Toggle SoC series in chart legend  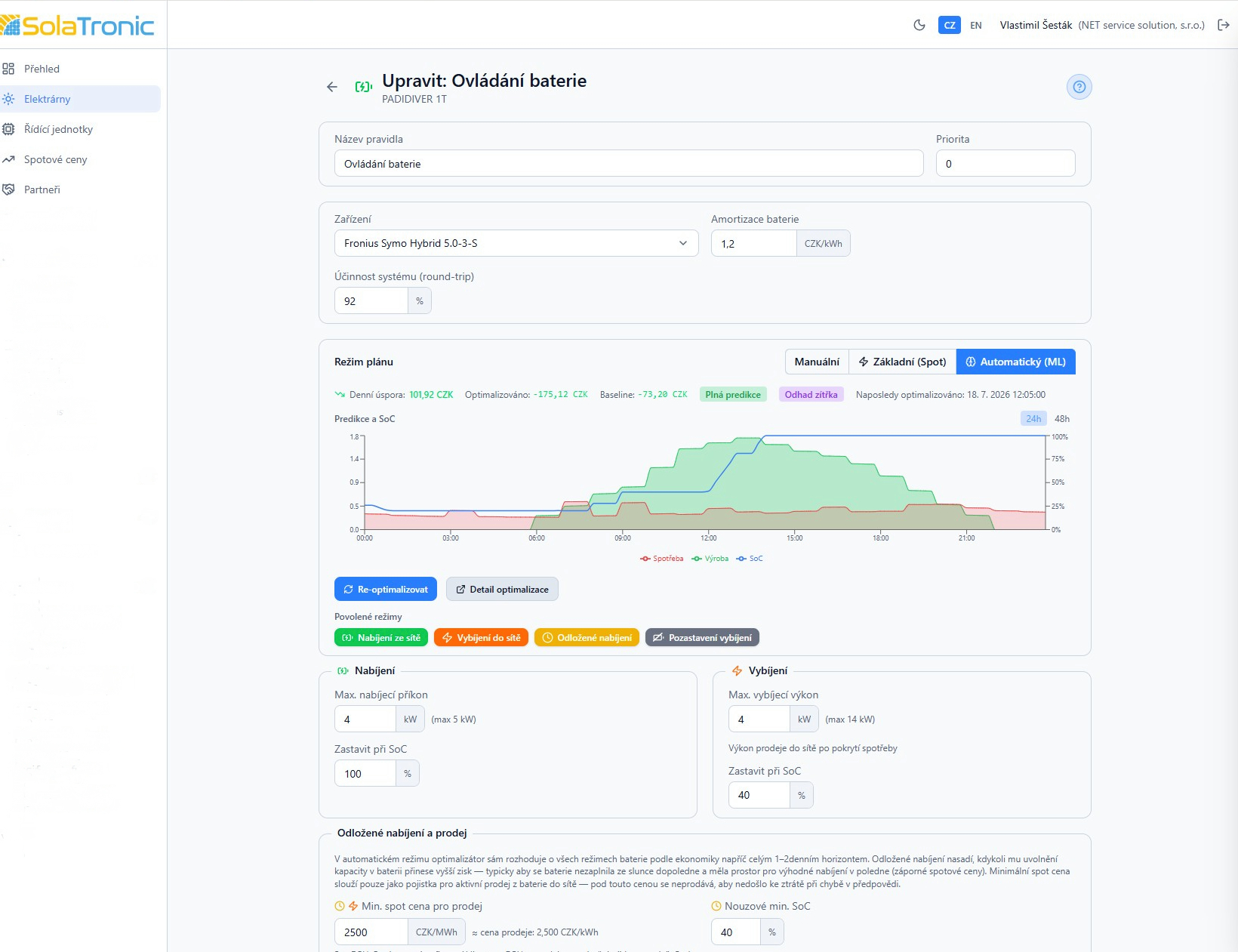[750, 559]
